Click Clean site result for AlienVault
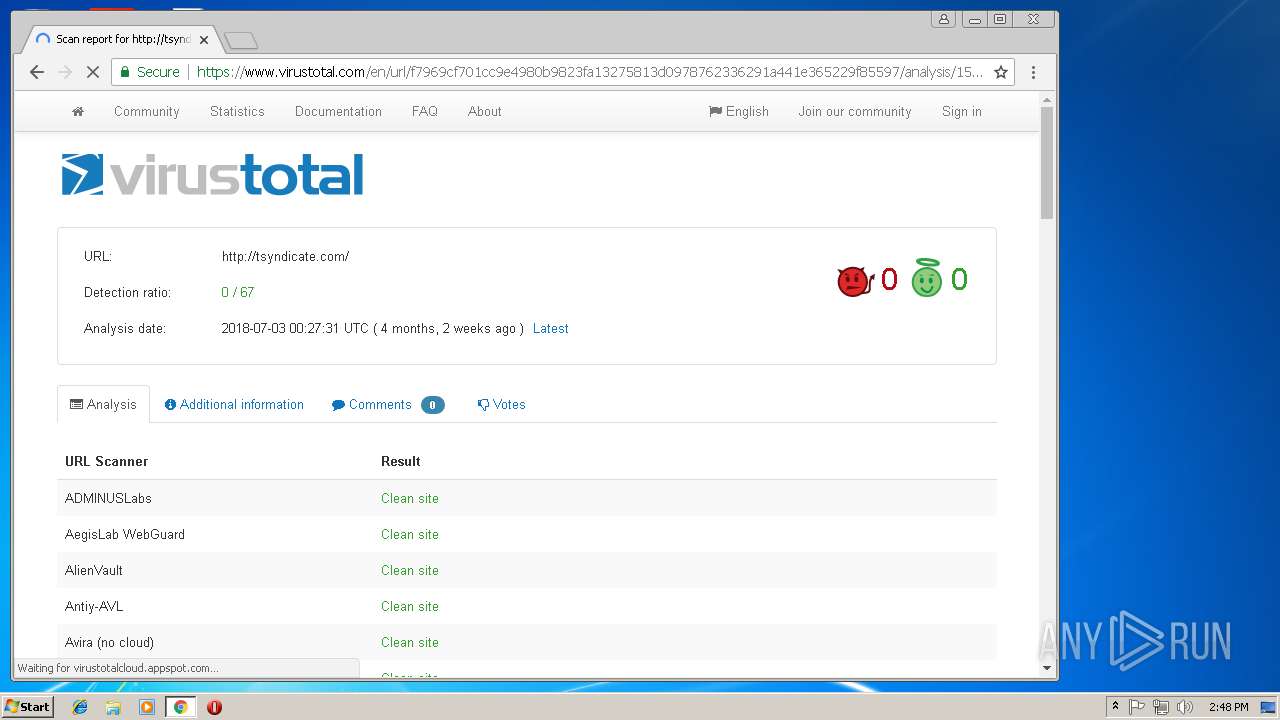Viewport: 1280px width, 720px height. coord(410,570)
